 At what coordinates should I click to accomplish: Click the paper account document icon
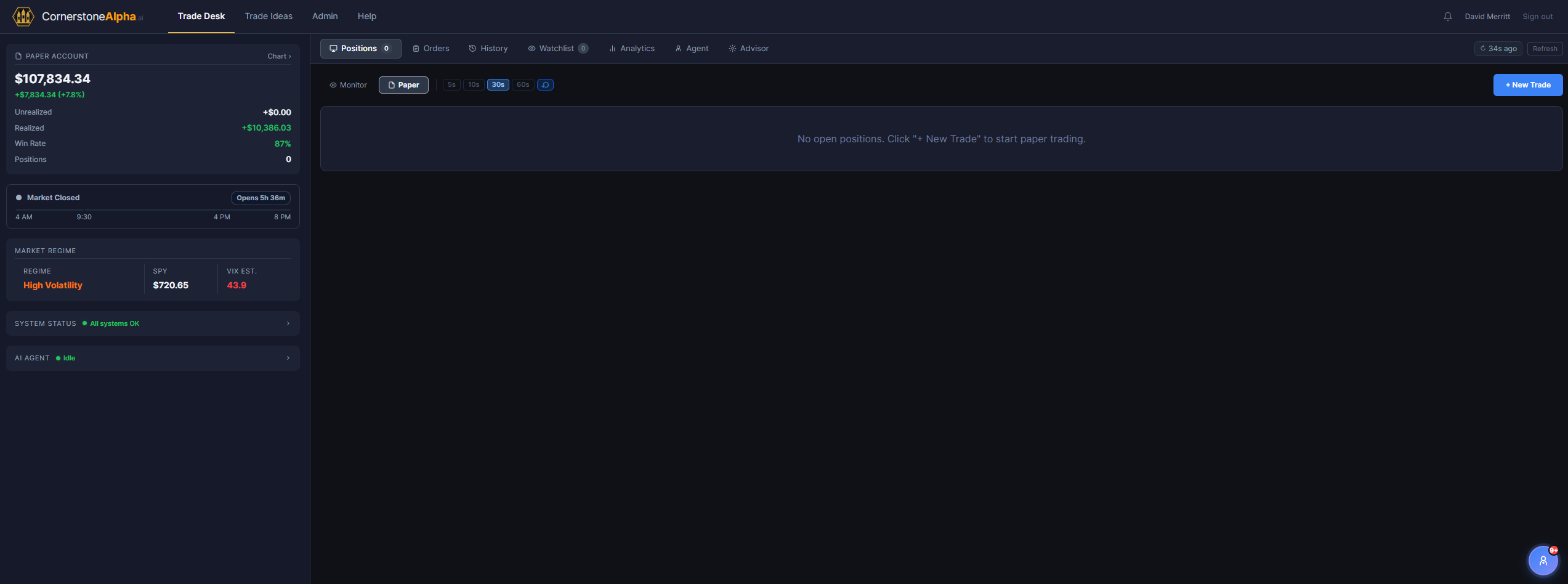click(18, 56)
